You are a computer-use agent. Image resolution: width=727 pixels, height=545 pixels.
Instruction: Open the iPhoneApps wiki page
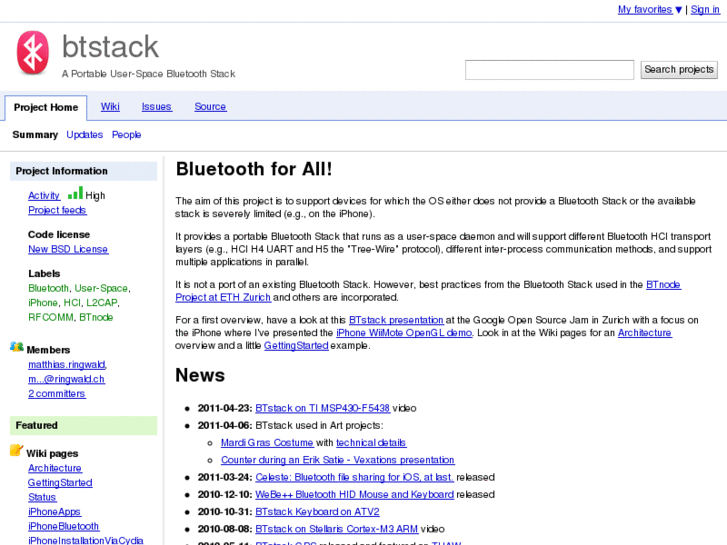[54, 512]
